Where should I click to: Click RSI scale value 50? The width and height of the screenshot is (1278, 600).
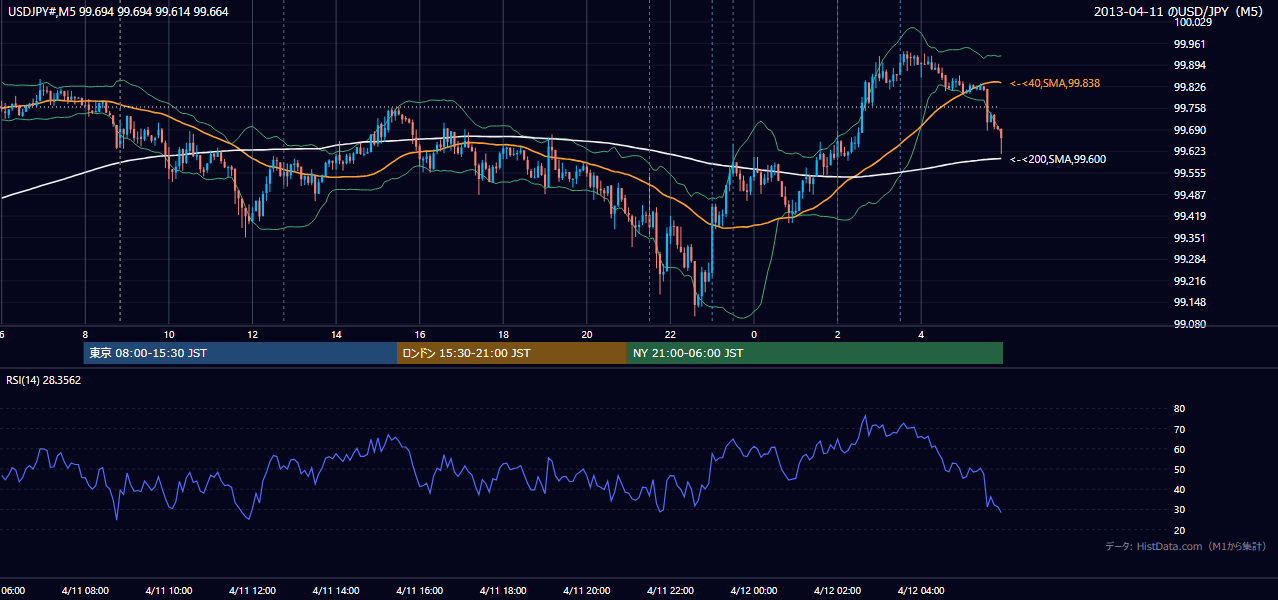[1179, 469]
